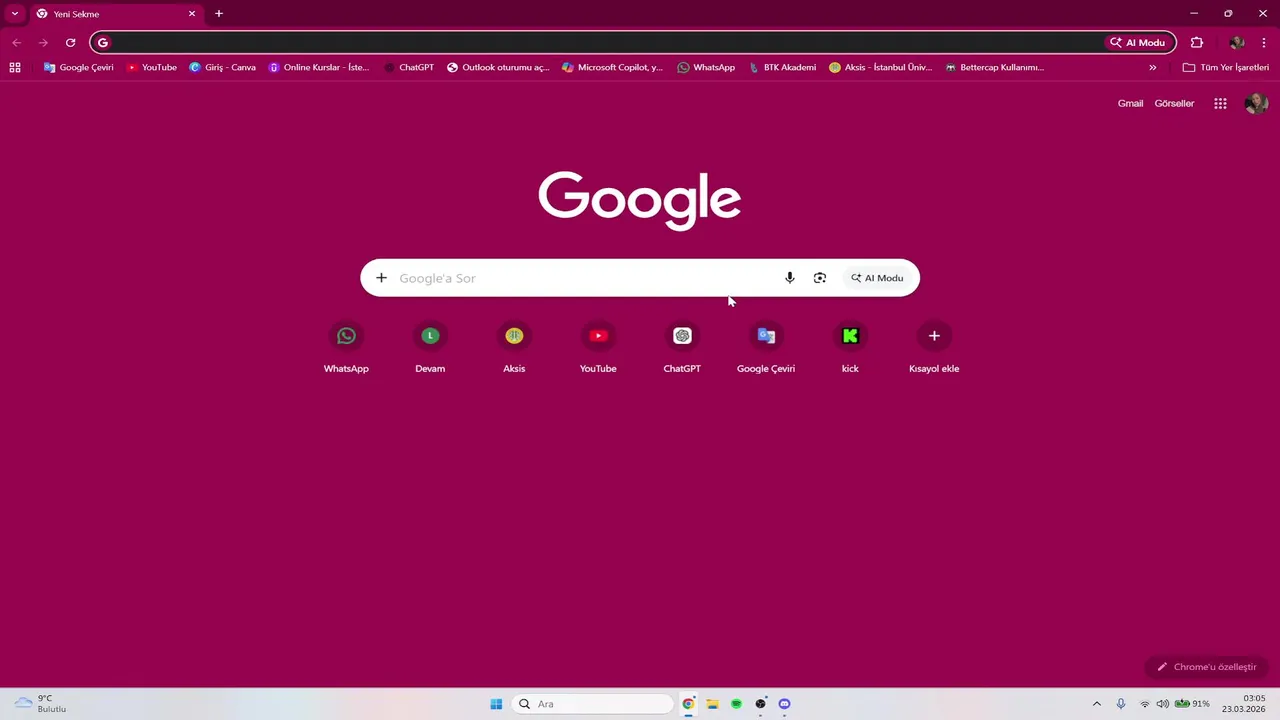Open Görseller link
Viewport: 1280px width, 720px height.
pyautogui.click(x=1174, y=103)
